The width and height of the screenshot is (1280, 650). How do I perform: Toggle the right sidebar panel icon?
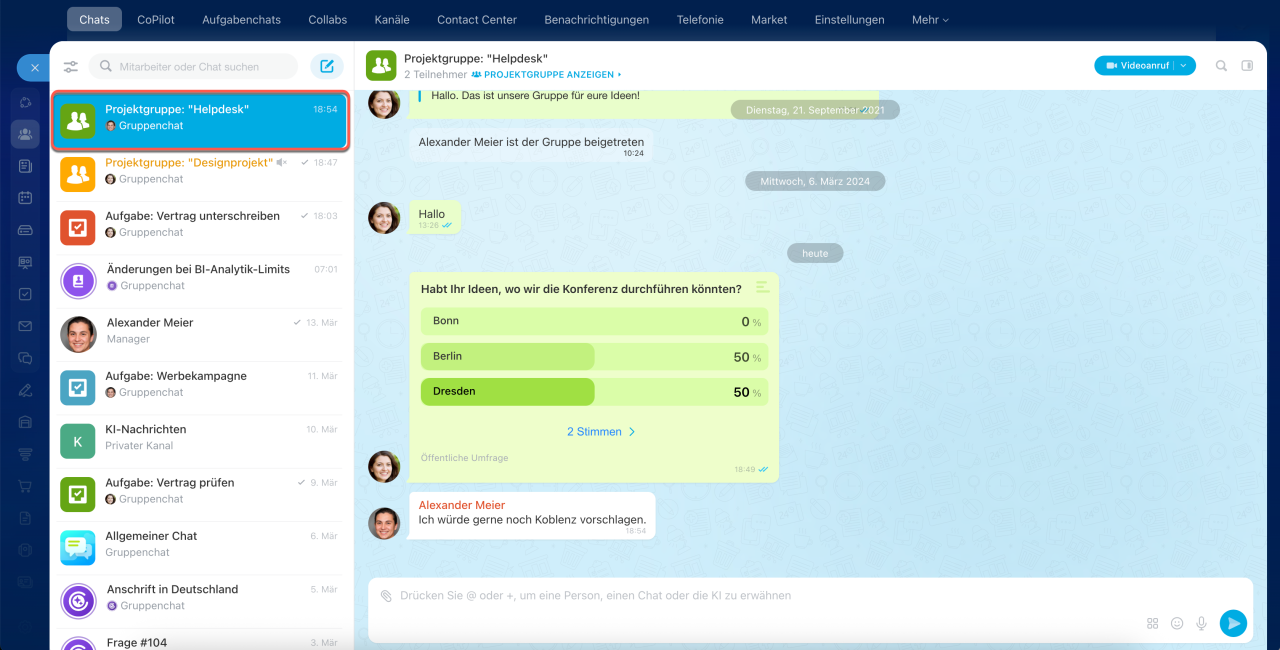(x=1247, y=66)
